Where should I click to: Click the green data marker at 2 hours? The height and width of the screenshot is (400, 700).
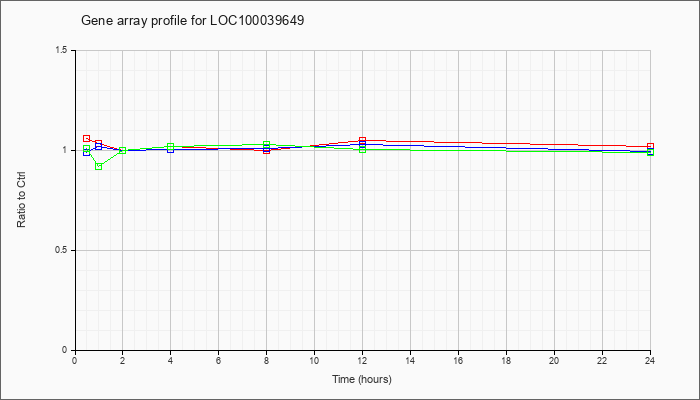(x=123, y=150)
